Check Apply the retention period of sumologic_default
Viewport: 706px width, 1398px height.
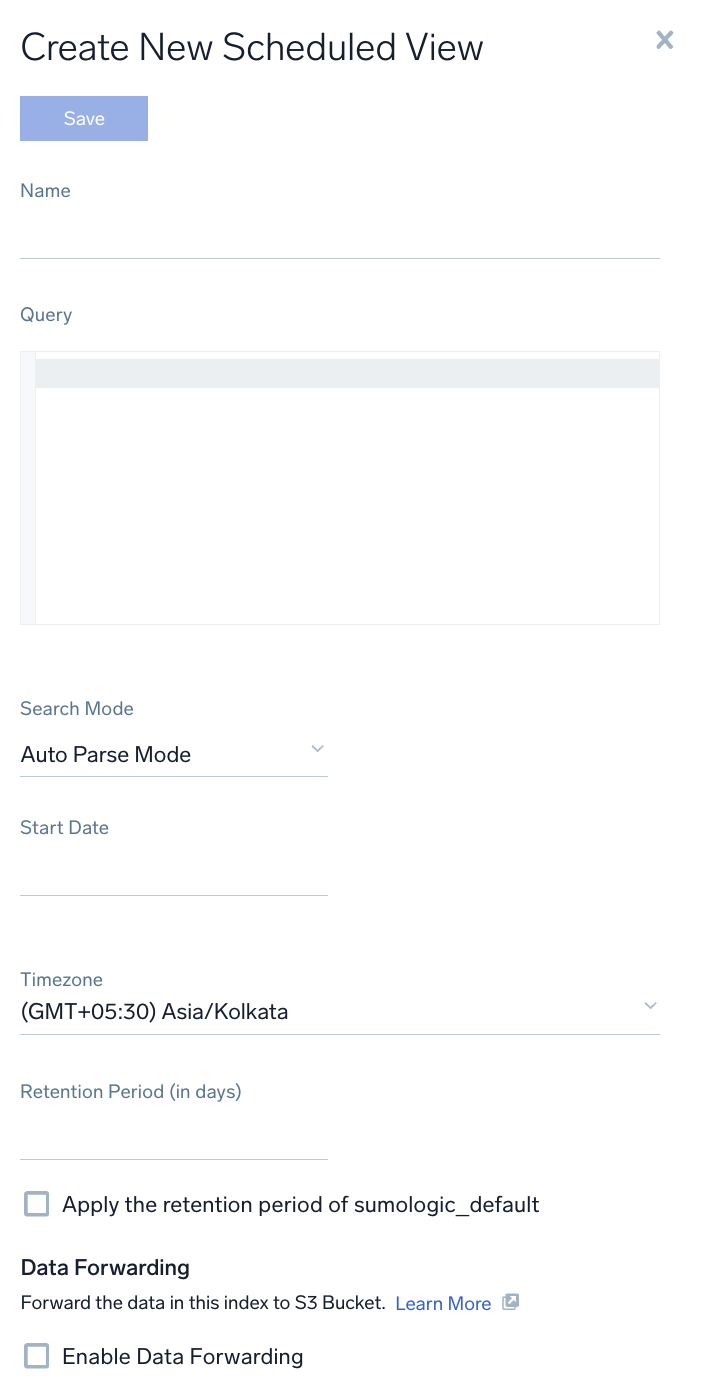(x=36, y=1204)
